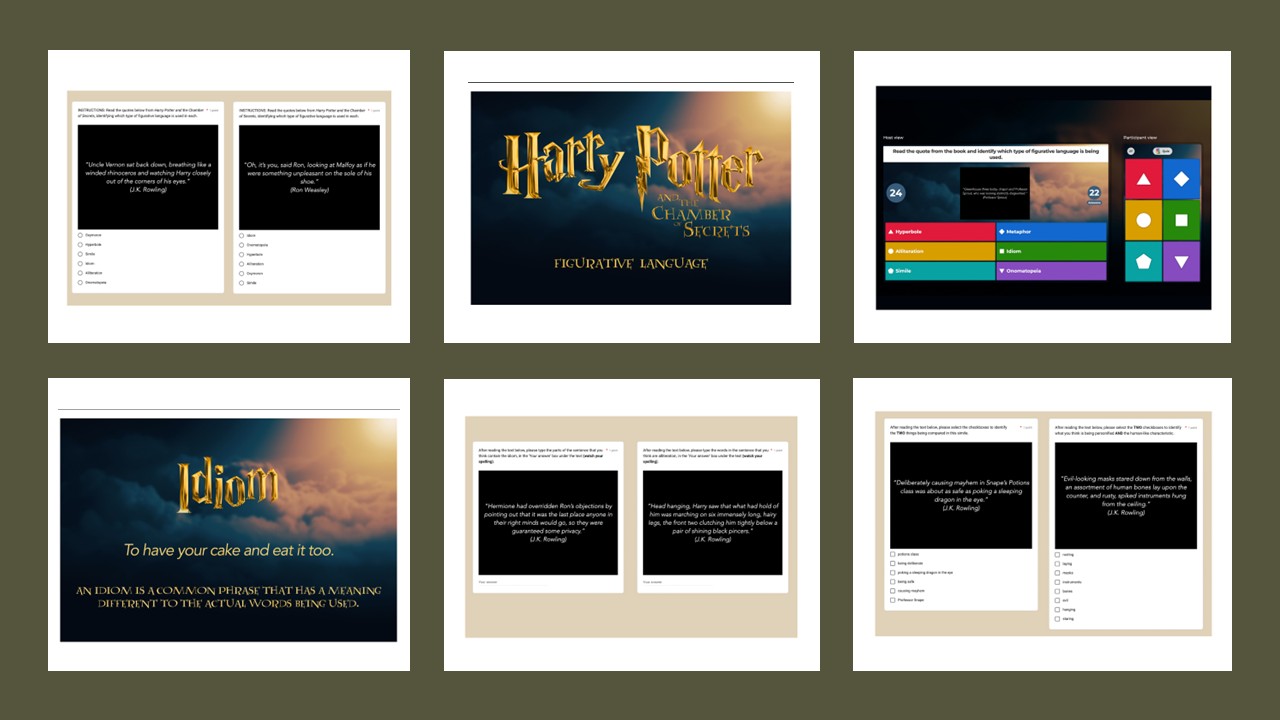Tap the red triangle tile in Participant view

[x=1143, y=179]
